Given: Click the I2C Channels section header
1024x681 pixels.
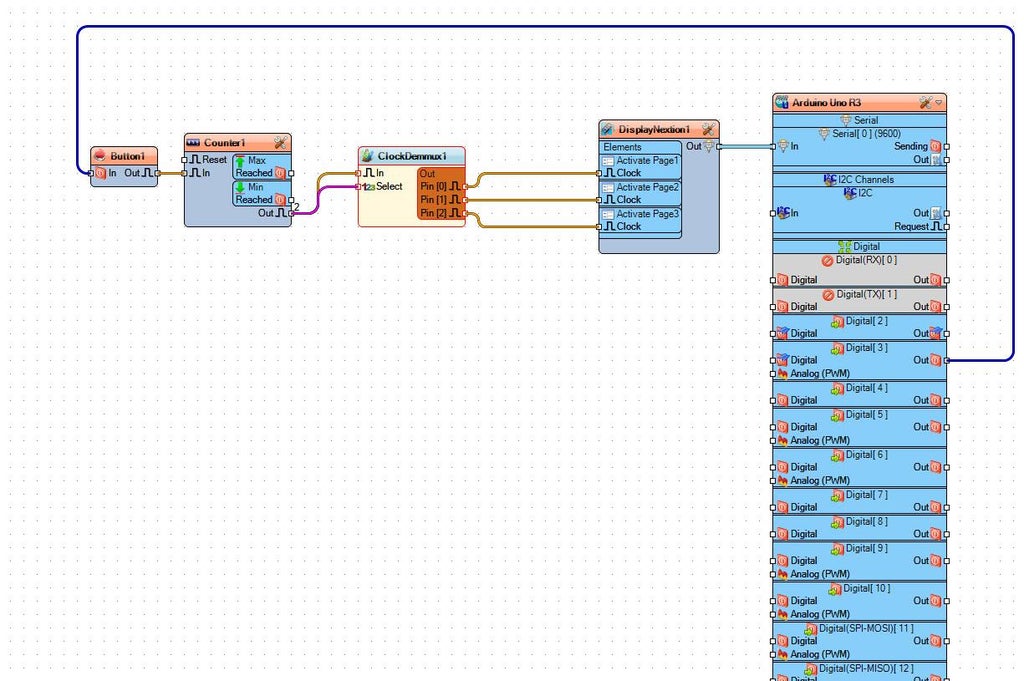Looking at the screenshot, I should click(859, 180).
